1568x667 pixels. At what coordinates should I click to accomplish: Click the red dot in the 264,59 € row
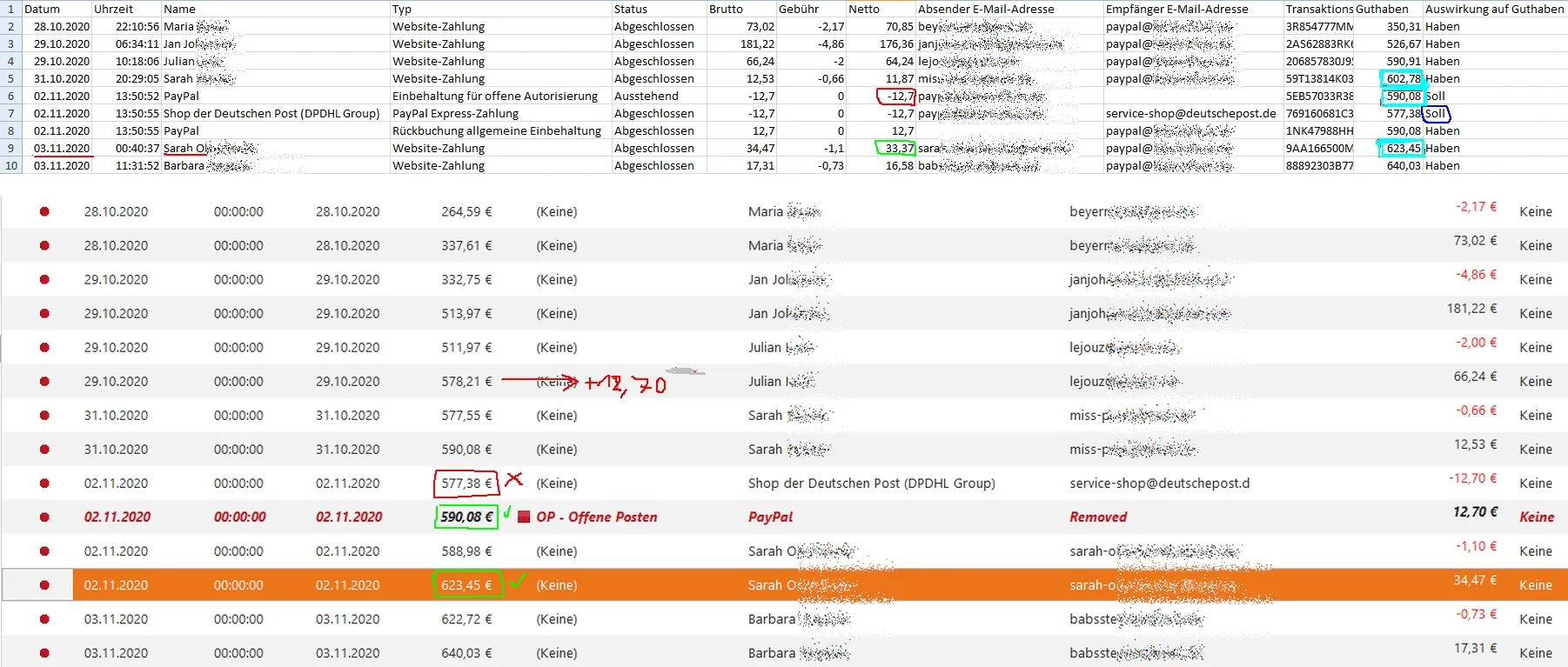click(x=44, y=211)
